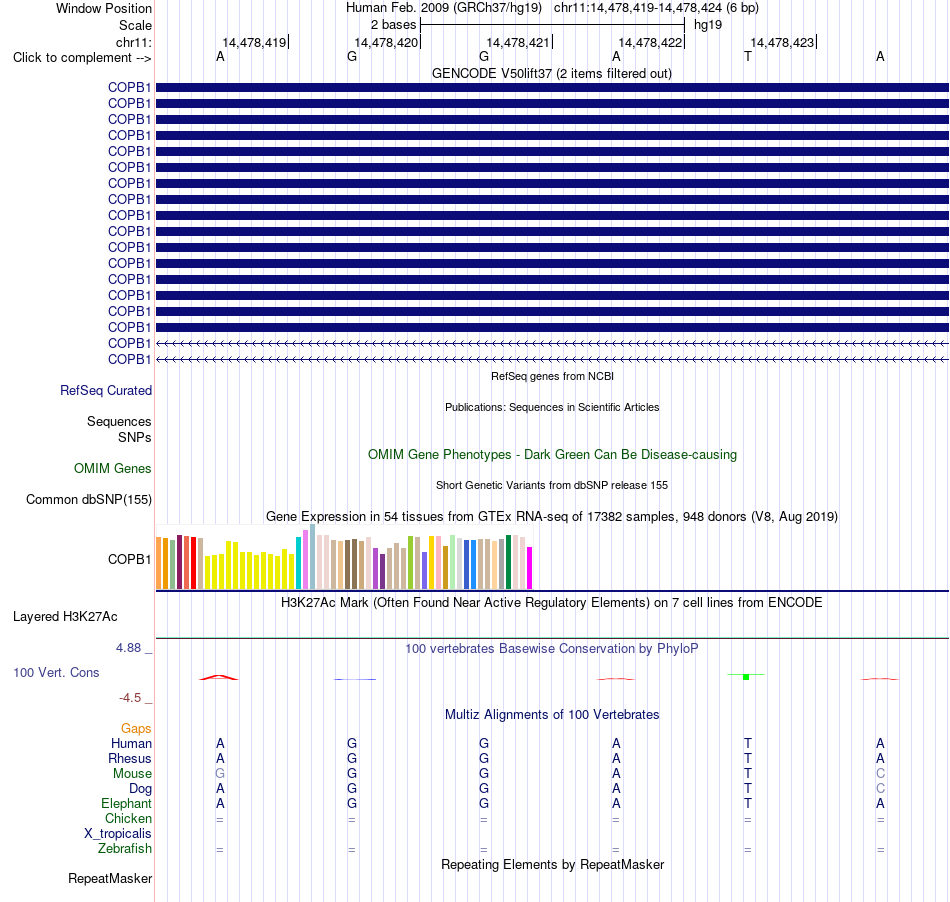The height and width of the screenshot is (902, 950).
Task: Click the 100 Vert. Cons label
Action: [x=56, y=672]
